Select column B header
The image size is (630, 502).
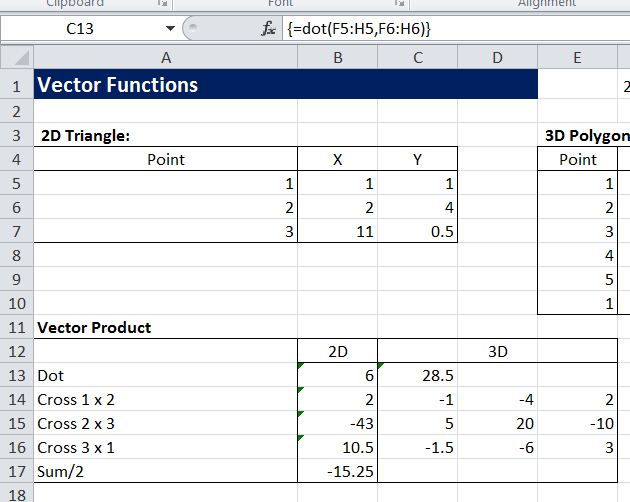point(337,59)
